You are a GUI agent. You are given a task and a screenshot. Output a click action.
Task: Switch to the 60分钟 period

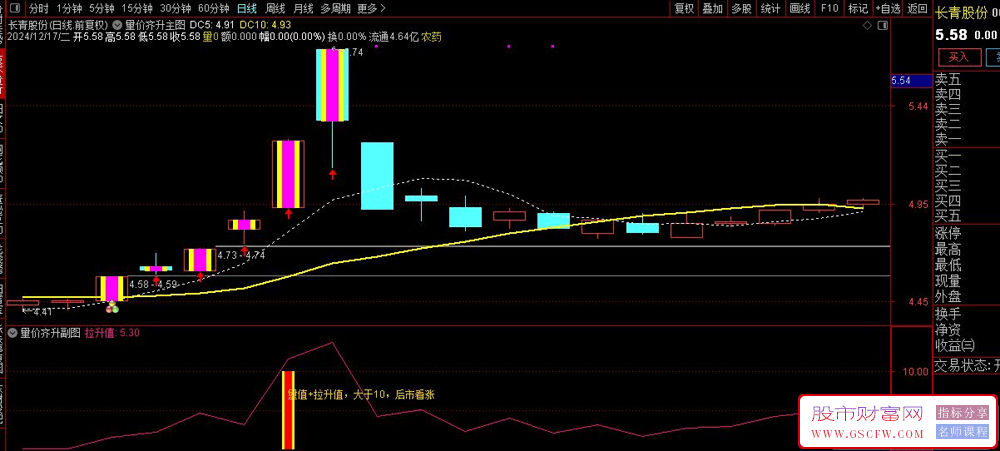(x=213, y=9)
